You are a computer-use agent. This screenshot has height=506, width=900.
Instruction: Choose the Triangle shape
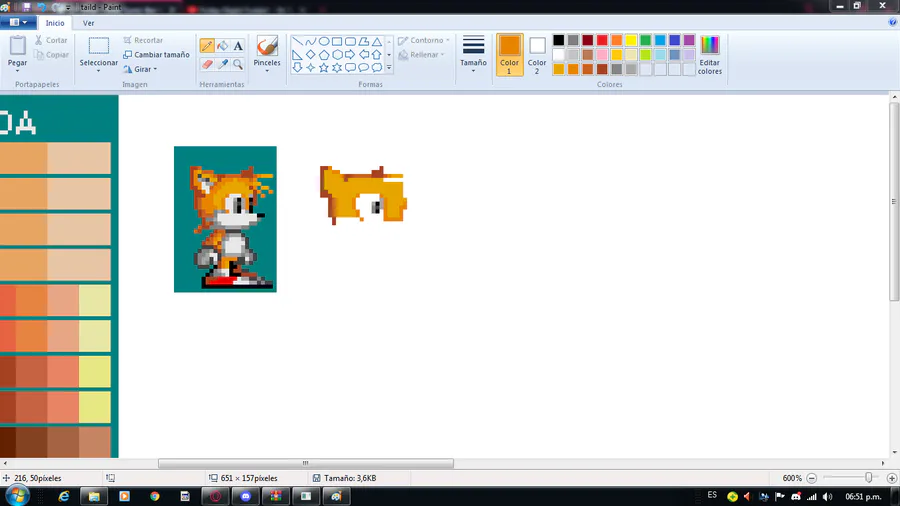(x=377, y=42)
